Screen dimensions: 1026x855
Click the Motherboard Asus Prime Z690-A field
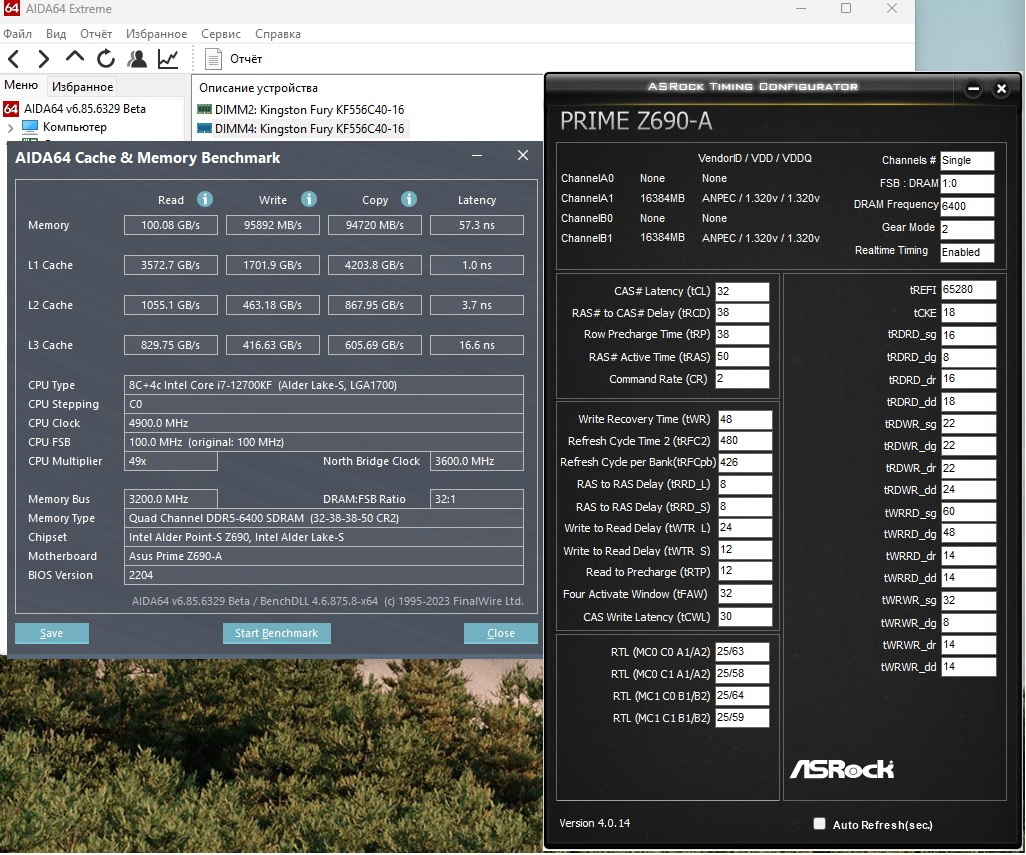click(324, 556)
